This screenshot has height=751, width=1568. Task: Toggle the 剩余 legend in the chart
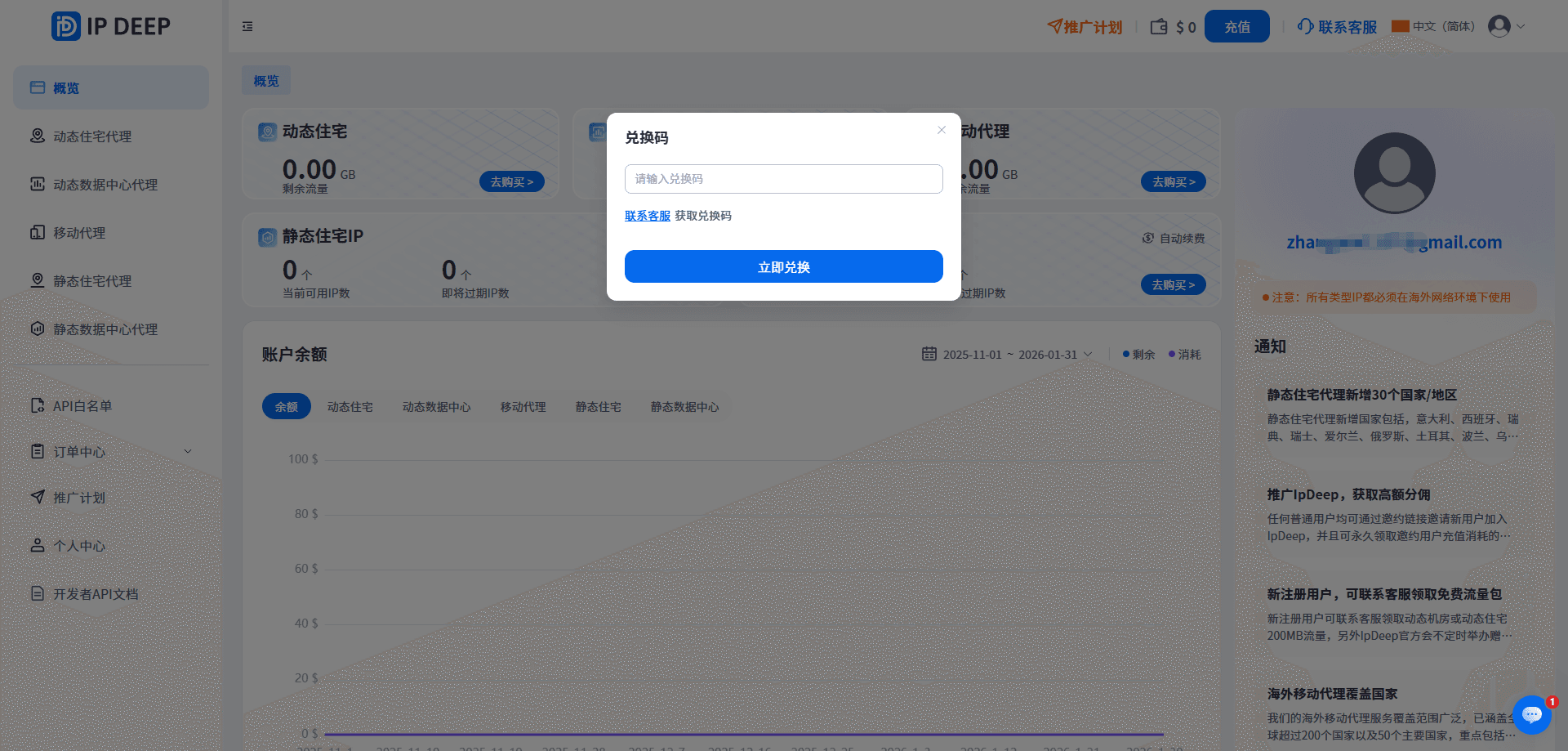pos(1138,354)
